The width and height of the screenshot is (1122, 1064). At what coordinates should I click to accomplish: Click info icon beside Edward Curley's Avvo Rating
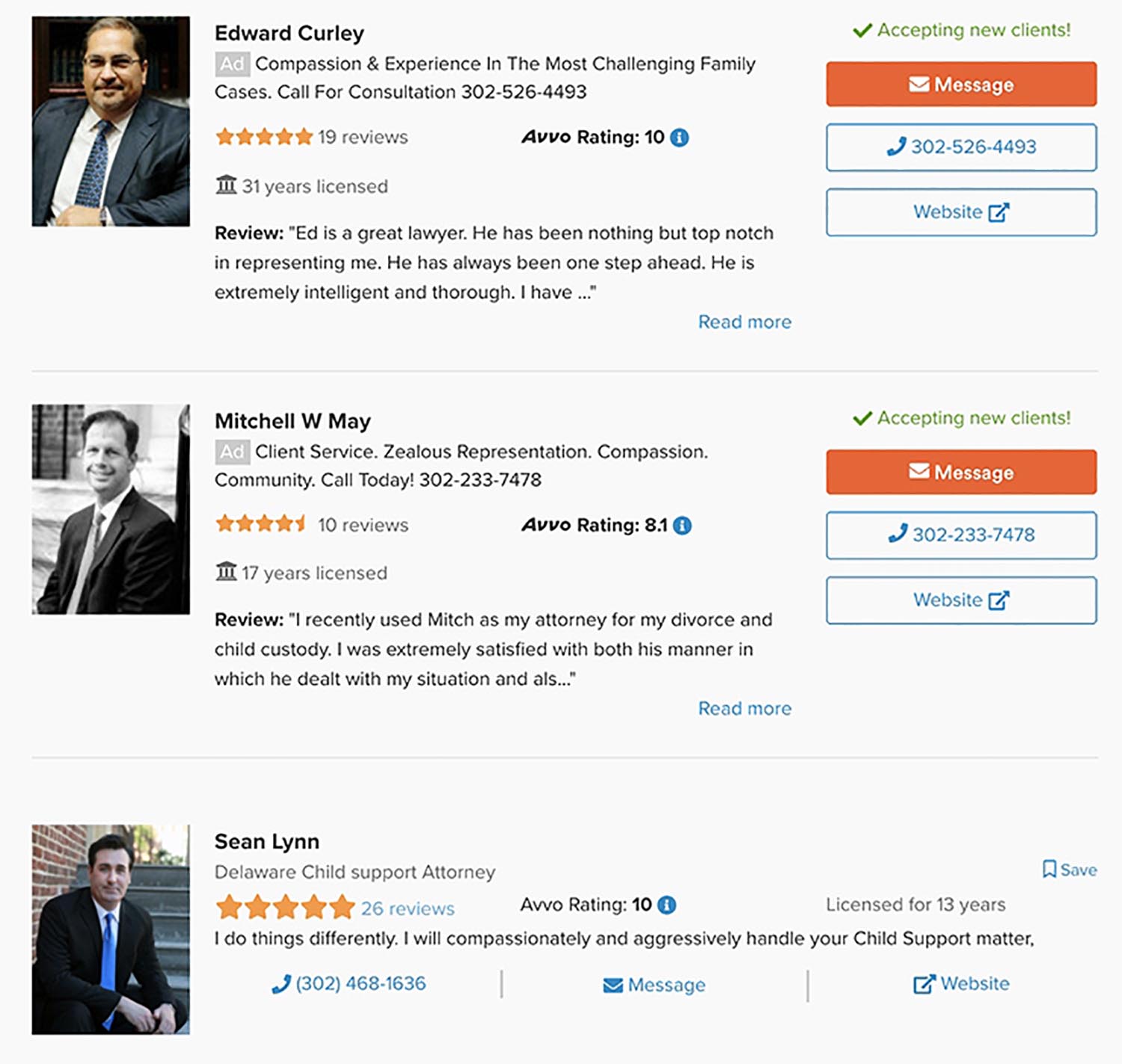click(679, 138)
